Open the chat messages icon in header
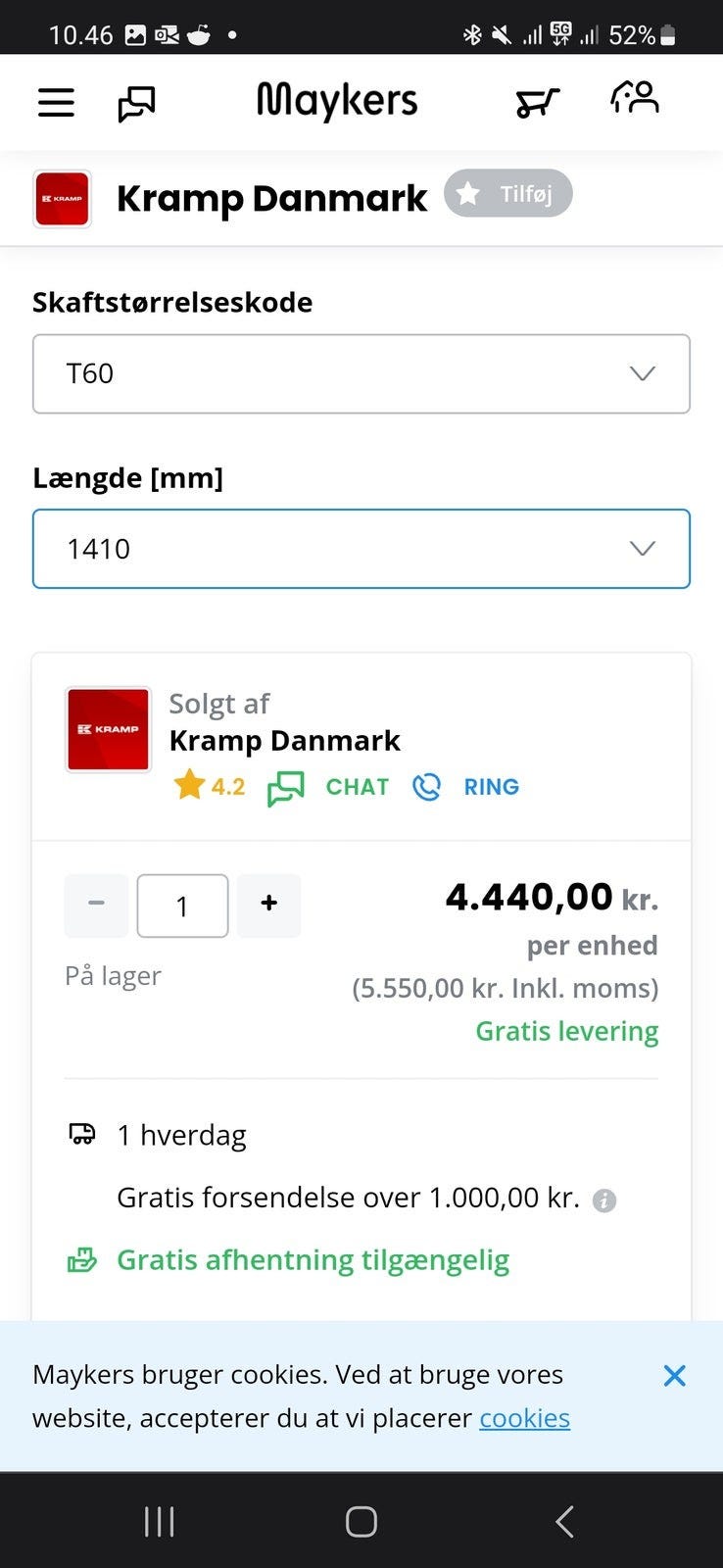 click(136, 103)
